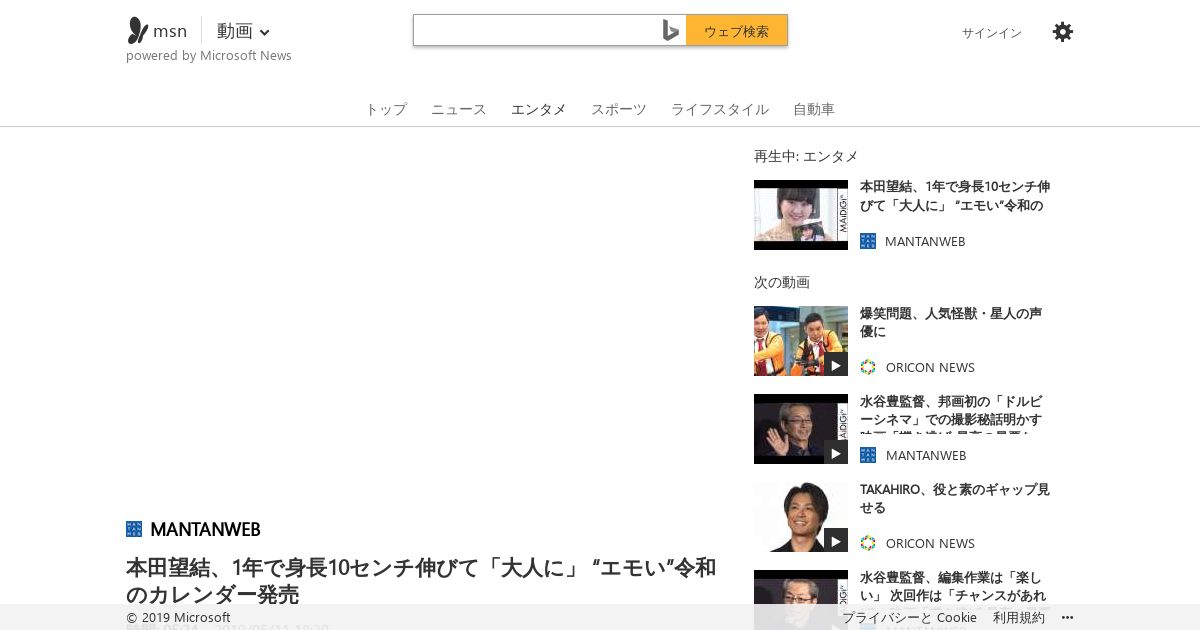Select the エンタメ tab
The height and width of the screenshot is (630, 1200).
tap(539, 109)
